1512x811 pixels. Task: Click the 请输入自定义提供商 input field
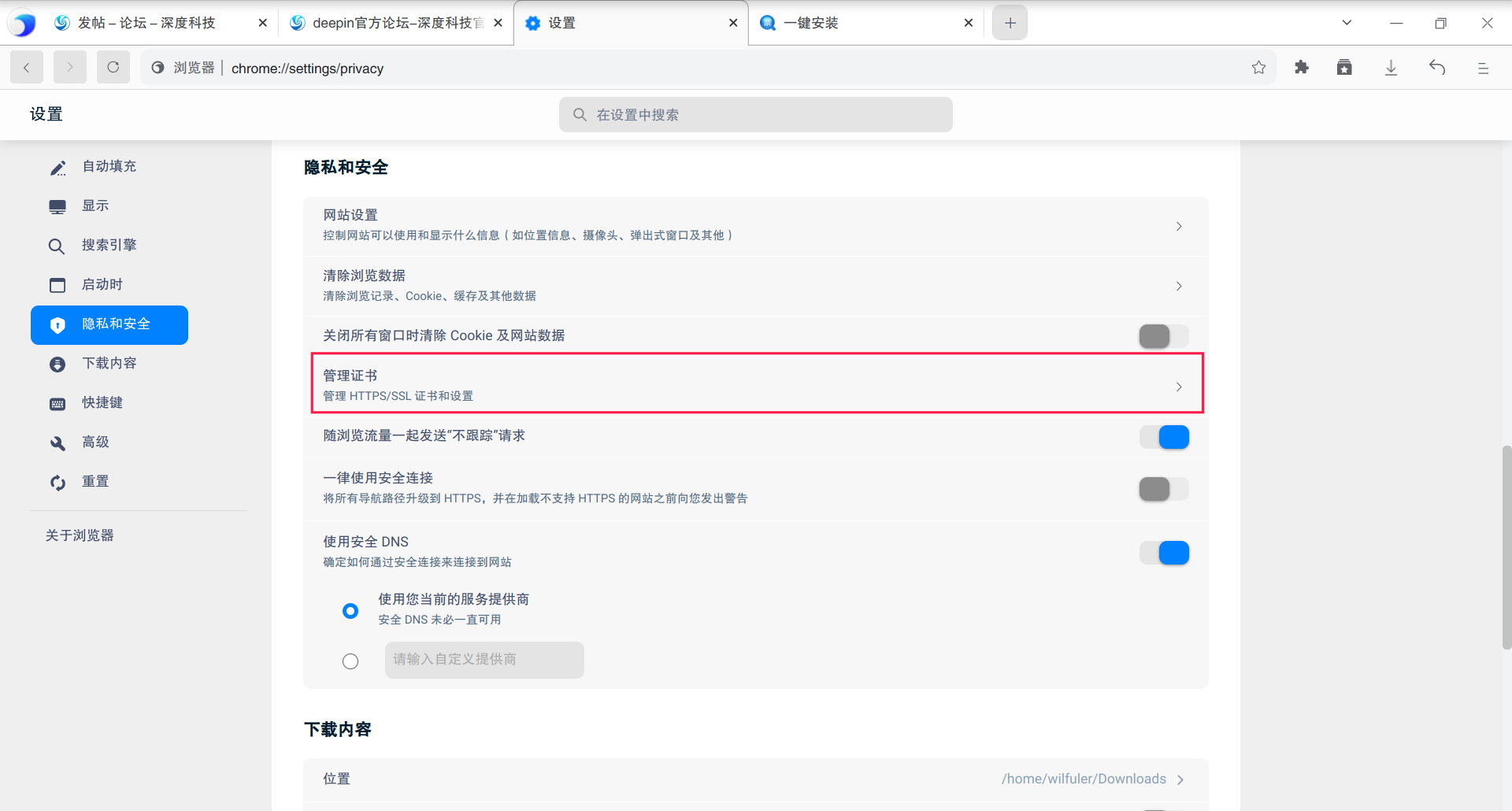(x=484, y=660)
